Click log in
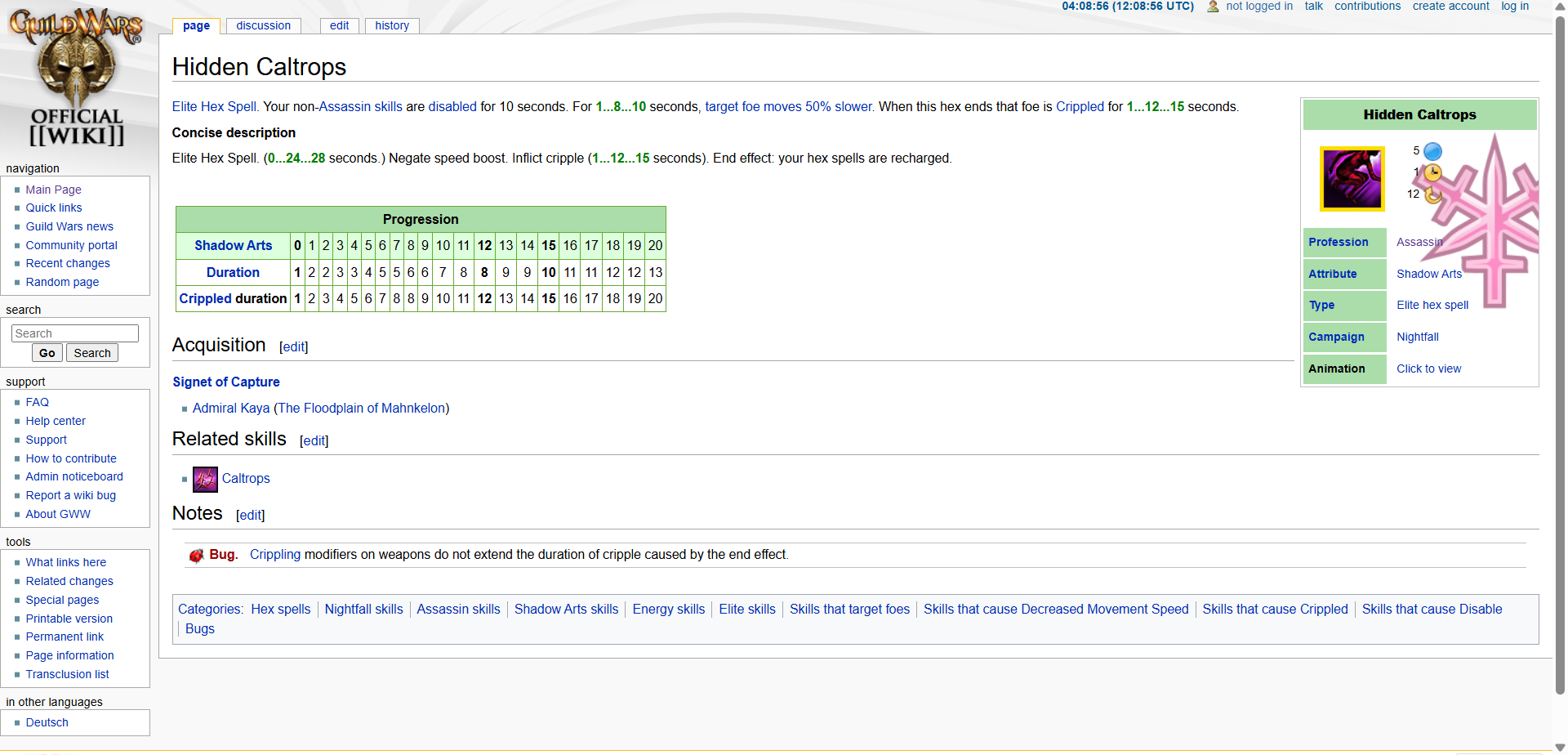 tap(1515, 7)
